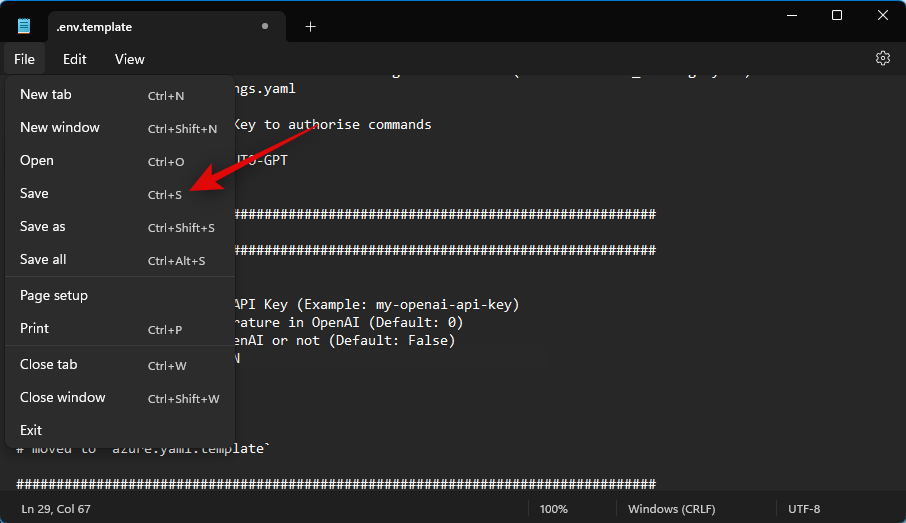This screenshot has height=523, width=906.
Task: Choose Close window menu entry
Action: click(120, 398)
